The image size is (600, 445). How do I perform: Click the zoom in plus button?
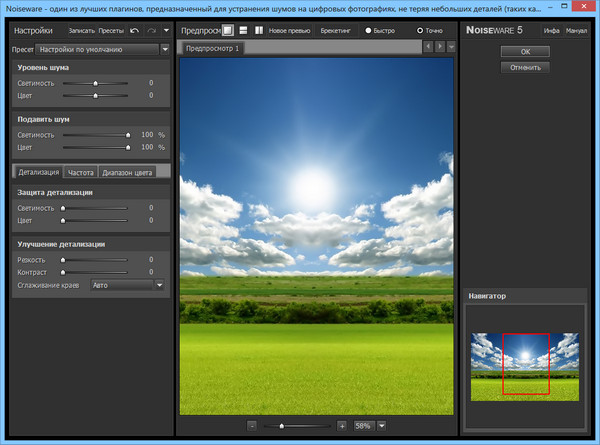tap(342, 425)
